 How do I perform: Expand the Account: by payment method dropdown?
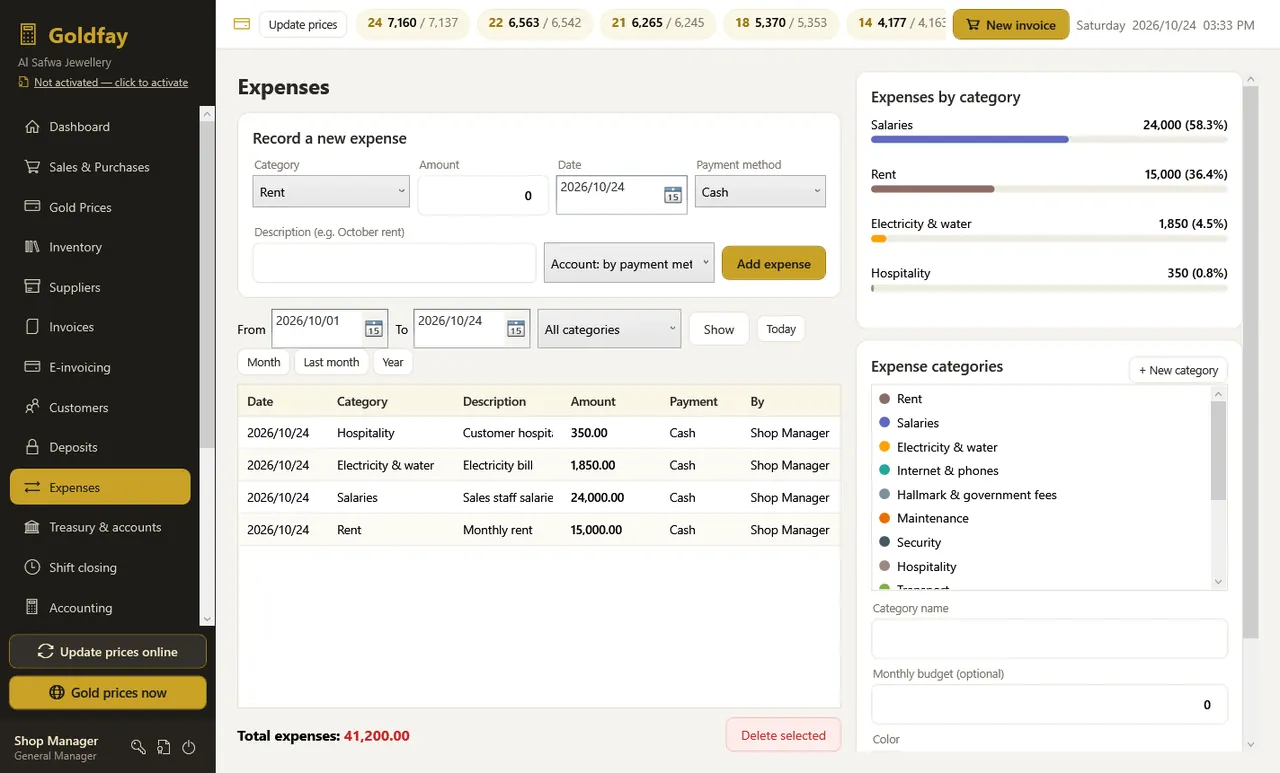point(629,264)
